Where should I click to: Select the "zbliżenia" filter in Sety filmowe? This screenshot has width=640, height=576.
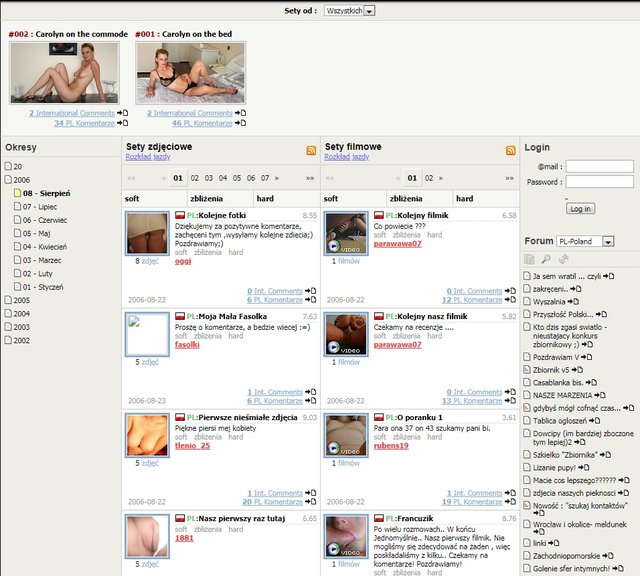click(406, 199)
